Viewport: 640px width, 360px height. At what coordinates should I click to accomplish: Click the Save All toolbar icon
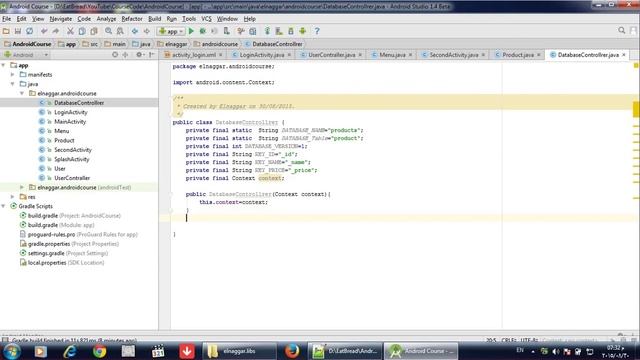18,31
